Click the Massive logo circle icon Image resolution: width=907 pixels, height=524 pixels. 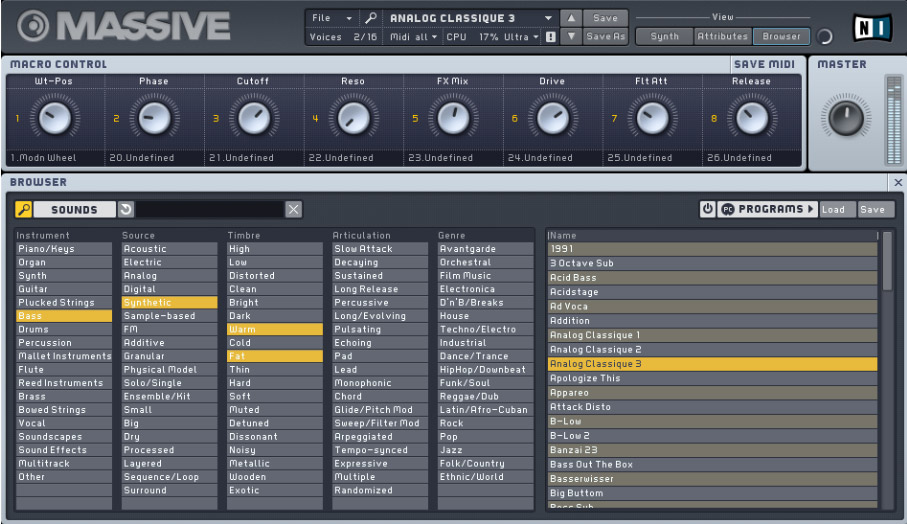(x=33, y=26)
